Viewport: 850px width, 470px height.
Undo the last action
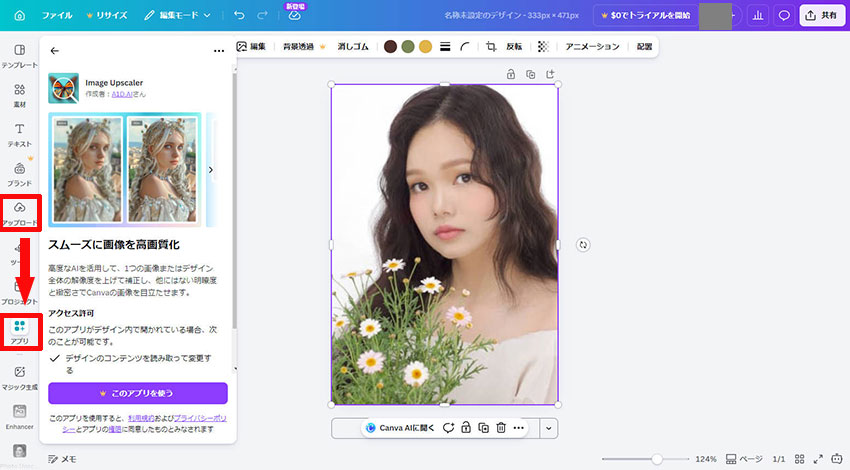[x=239, y=15]
